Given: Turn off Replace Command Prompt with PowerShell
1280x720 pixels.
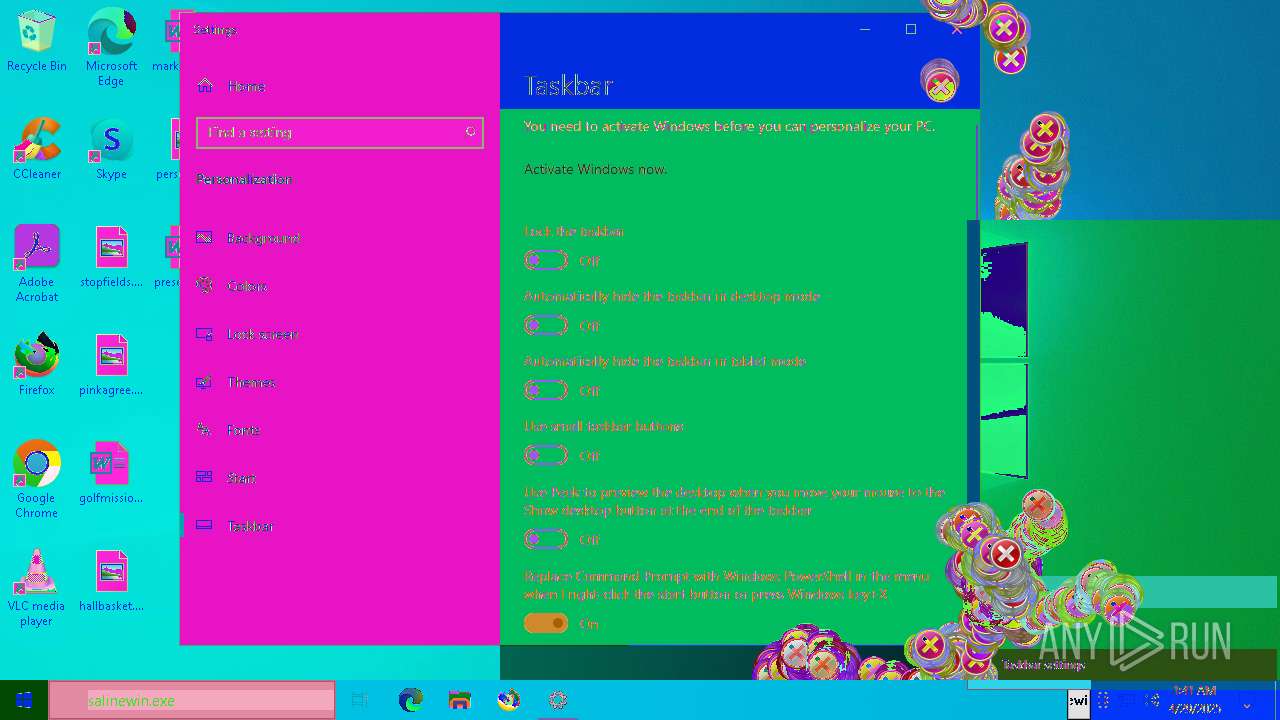Looking at the screenshot, I should point(546,623).
